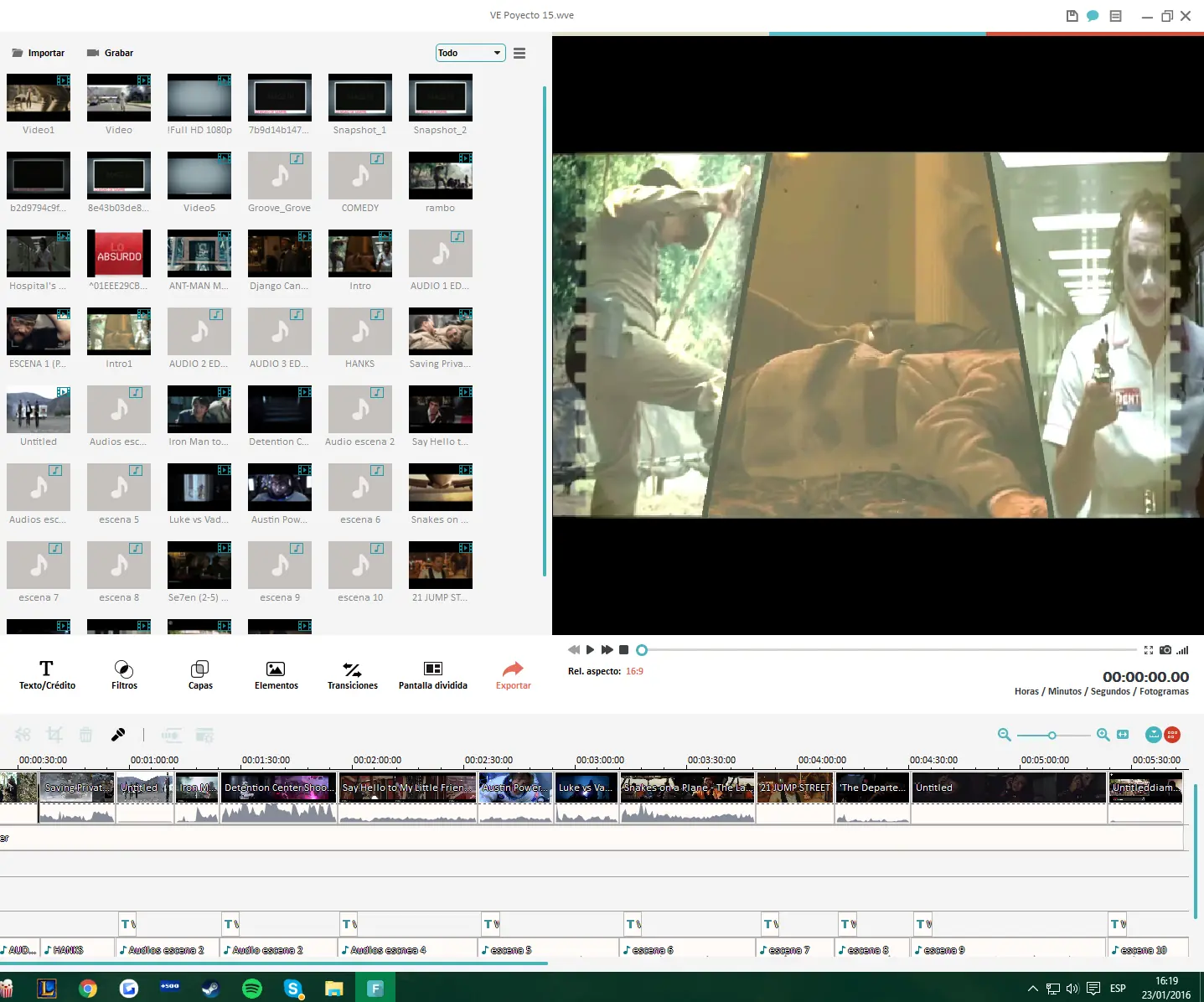
Task: Open the Filtros tab
Action: (x=124, y=675)
